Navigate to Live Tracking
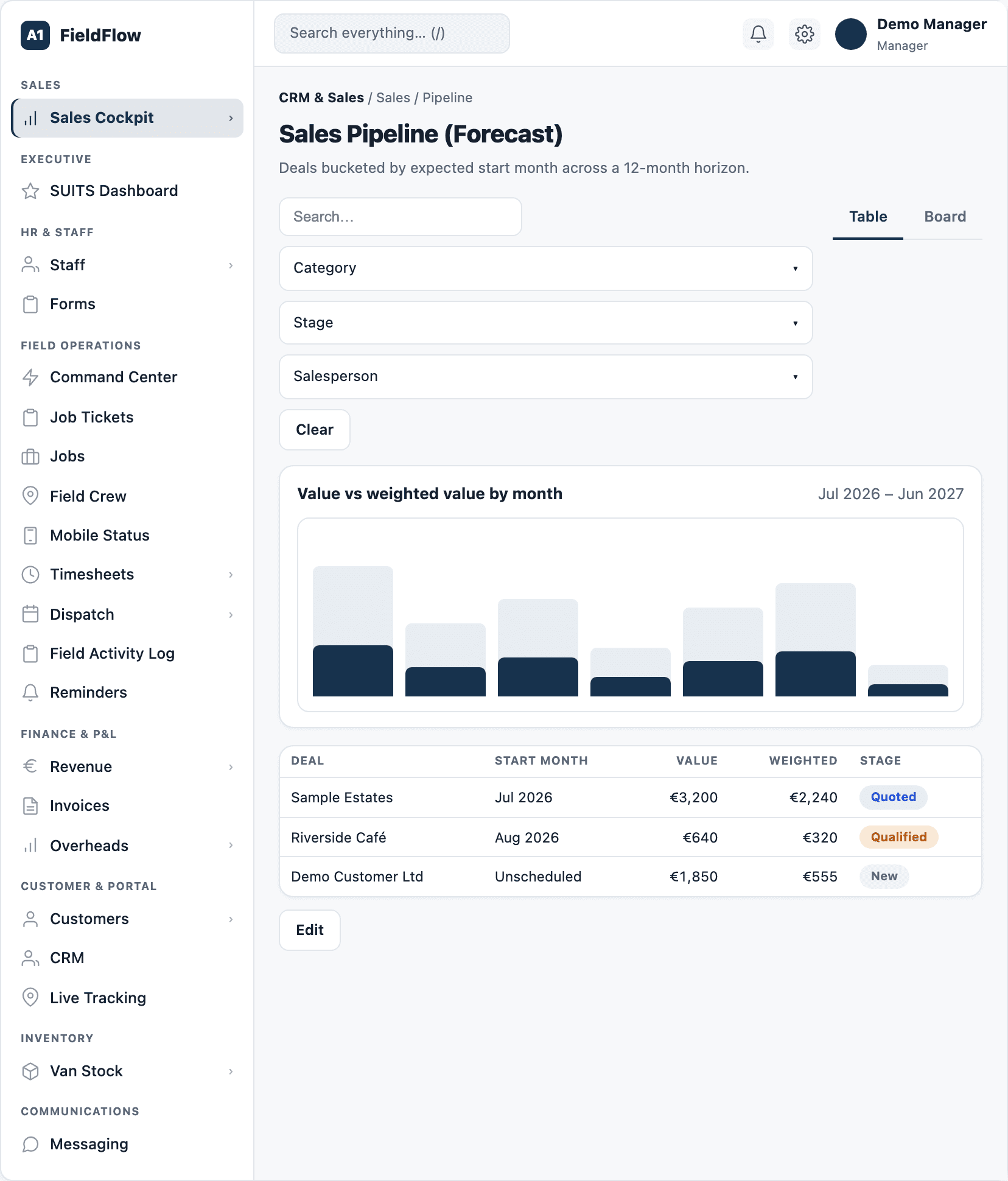The image size is (1008, 1181). coord(127,998)
